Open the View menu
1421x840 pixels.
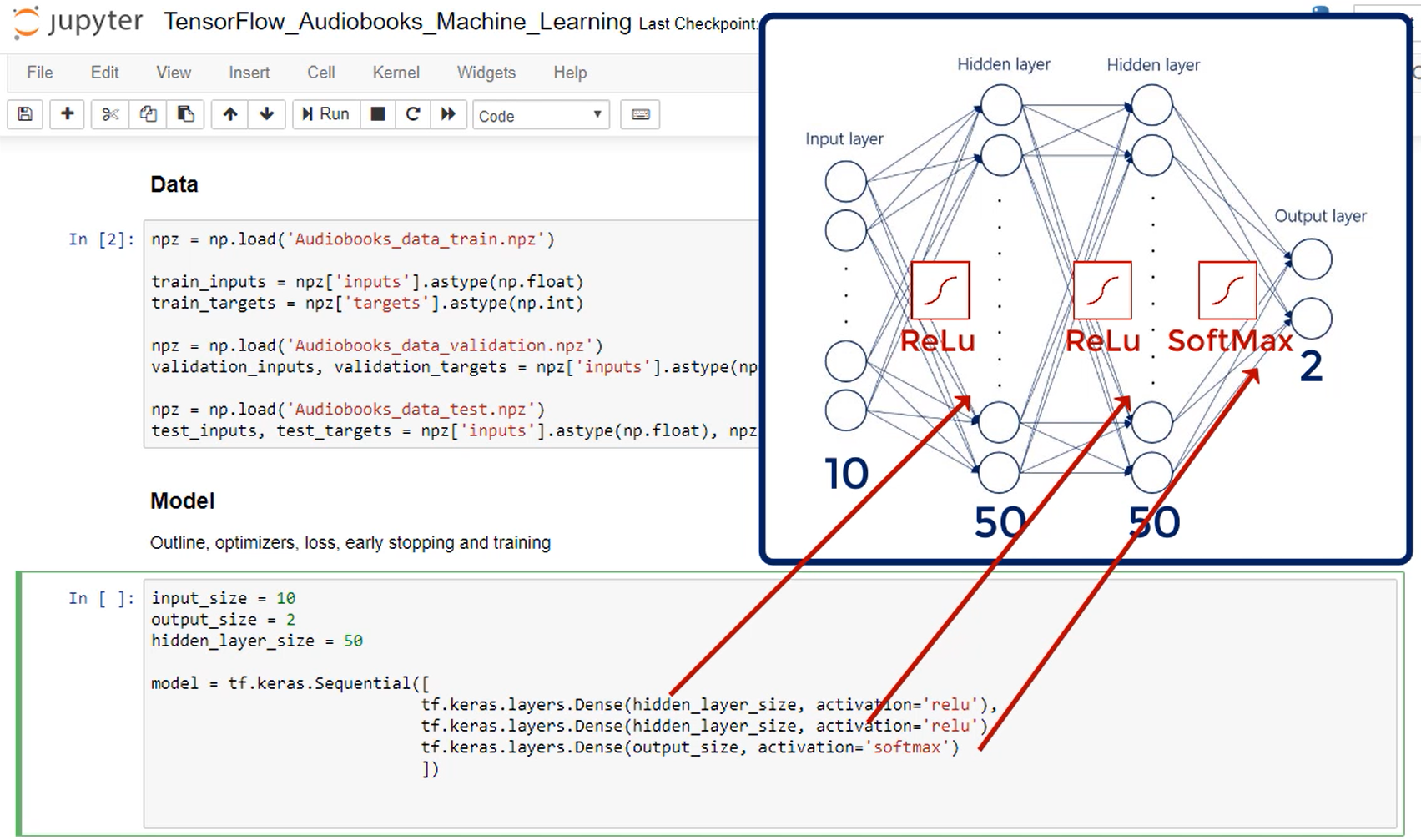174,73
